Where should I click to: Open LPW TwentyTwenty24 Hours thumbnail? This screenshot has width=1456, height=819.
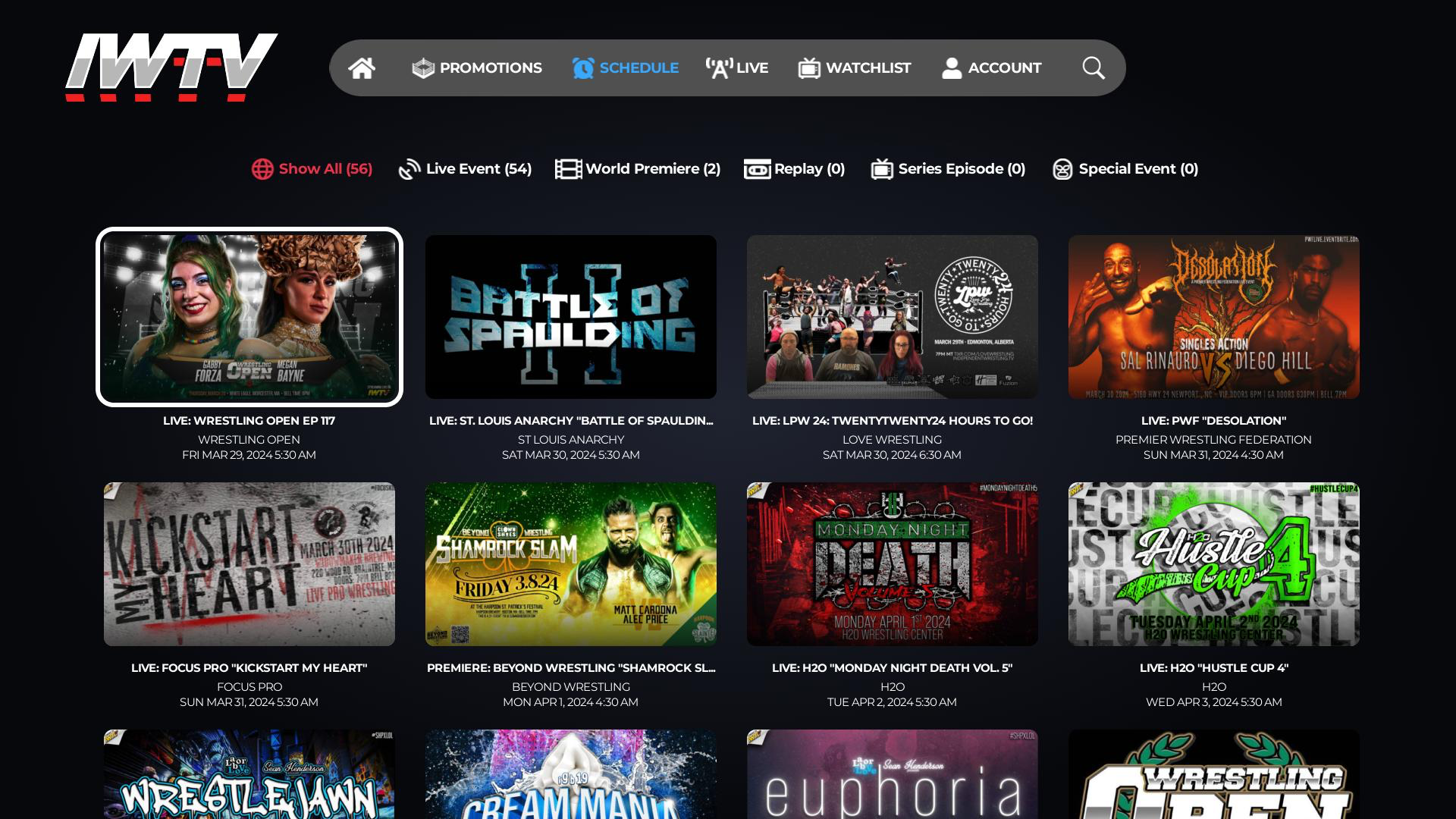click(893, 317)
